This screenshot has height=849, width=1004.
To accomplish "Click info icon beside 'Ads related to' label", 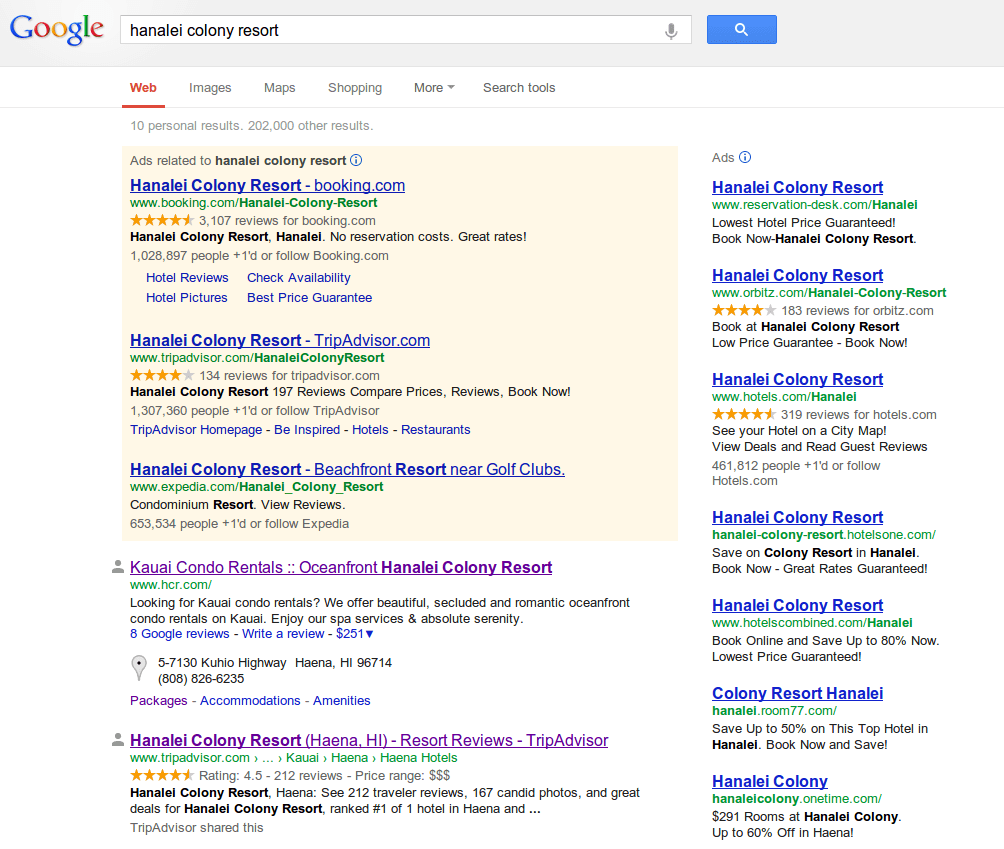I will [356, 160].
